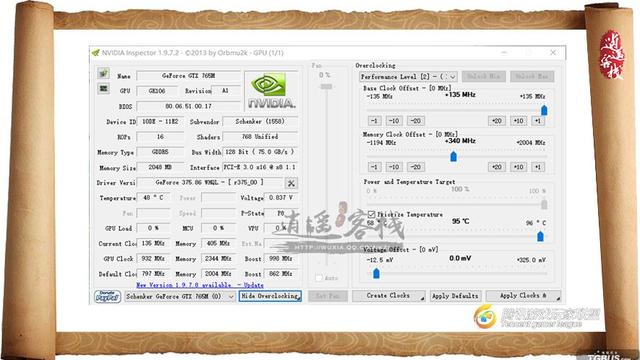The height and width of the screenshot is (360, 640).
Task: Open the Schenker GeForce GTX 765M GPU selector
Action: [180, 296]
